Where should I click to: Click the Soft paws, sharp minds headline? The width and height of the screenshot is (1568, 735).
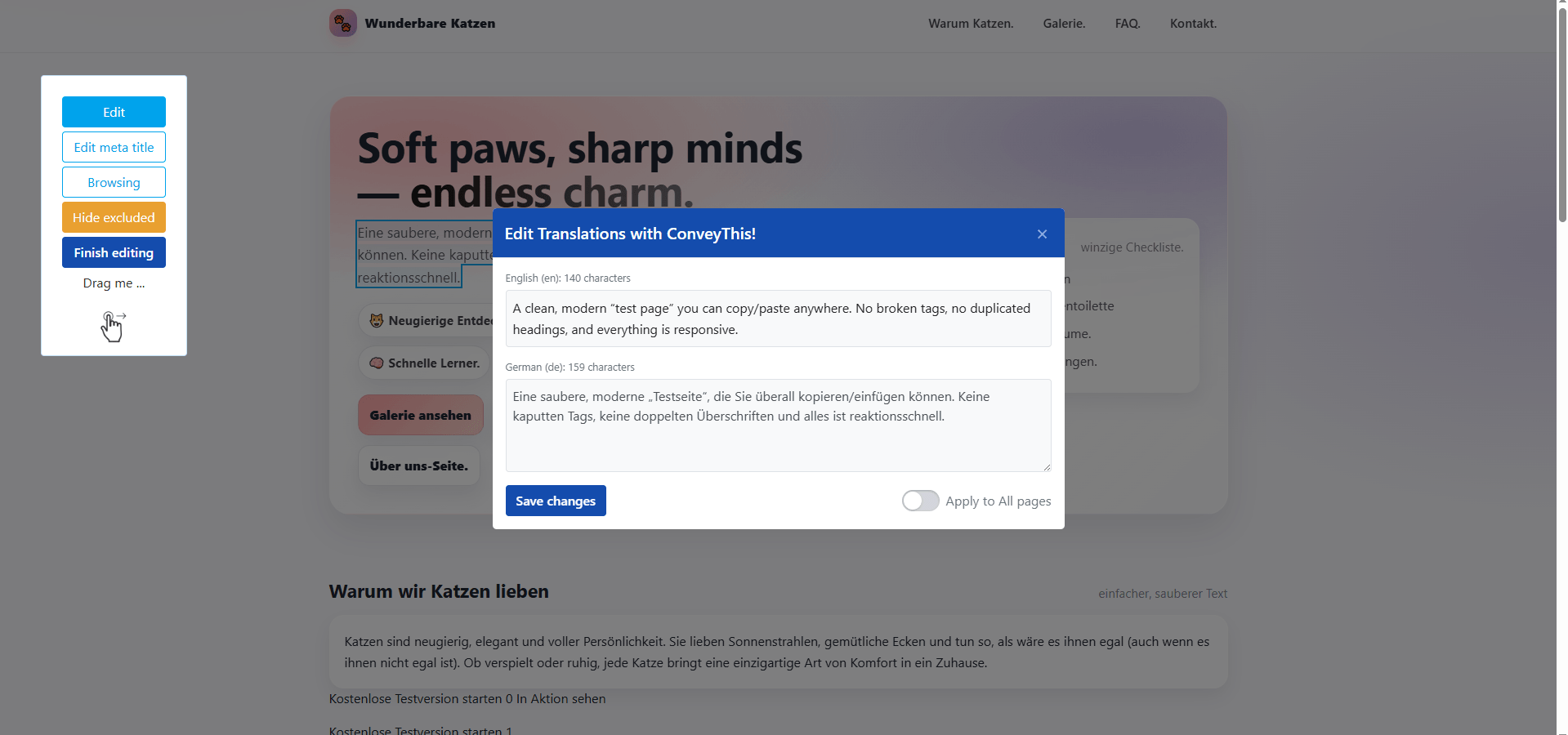tap(580, 170)
